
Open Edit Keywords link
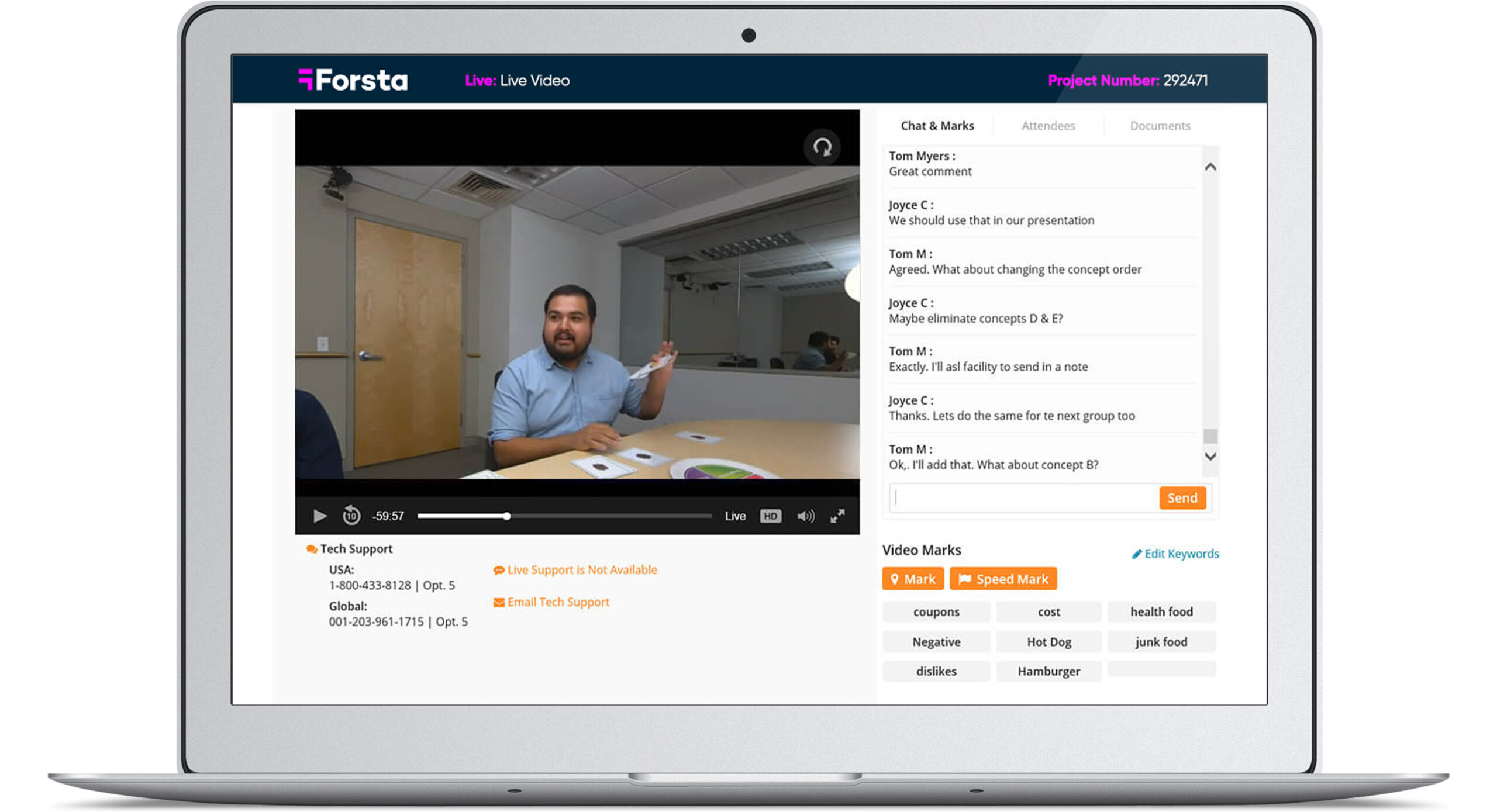[x=1175, y=554]
